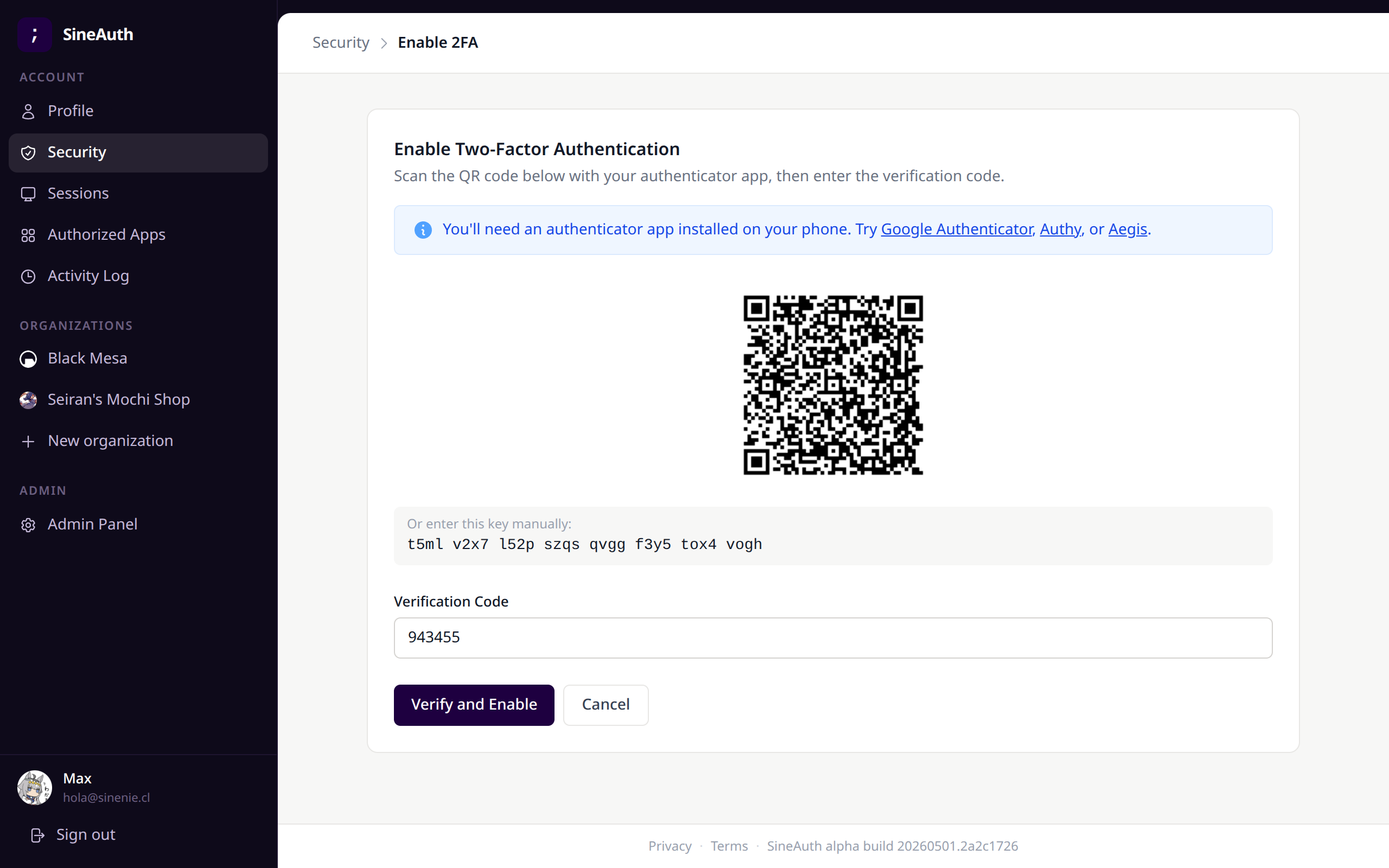The height and width of the screenshot is (868, 1389).
Task: Open the Profile page
Action: tap(138, 111)
